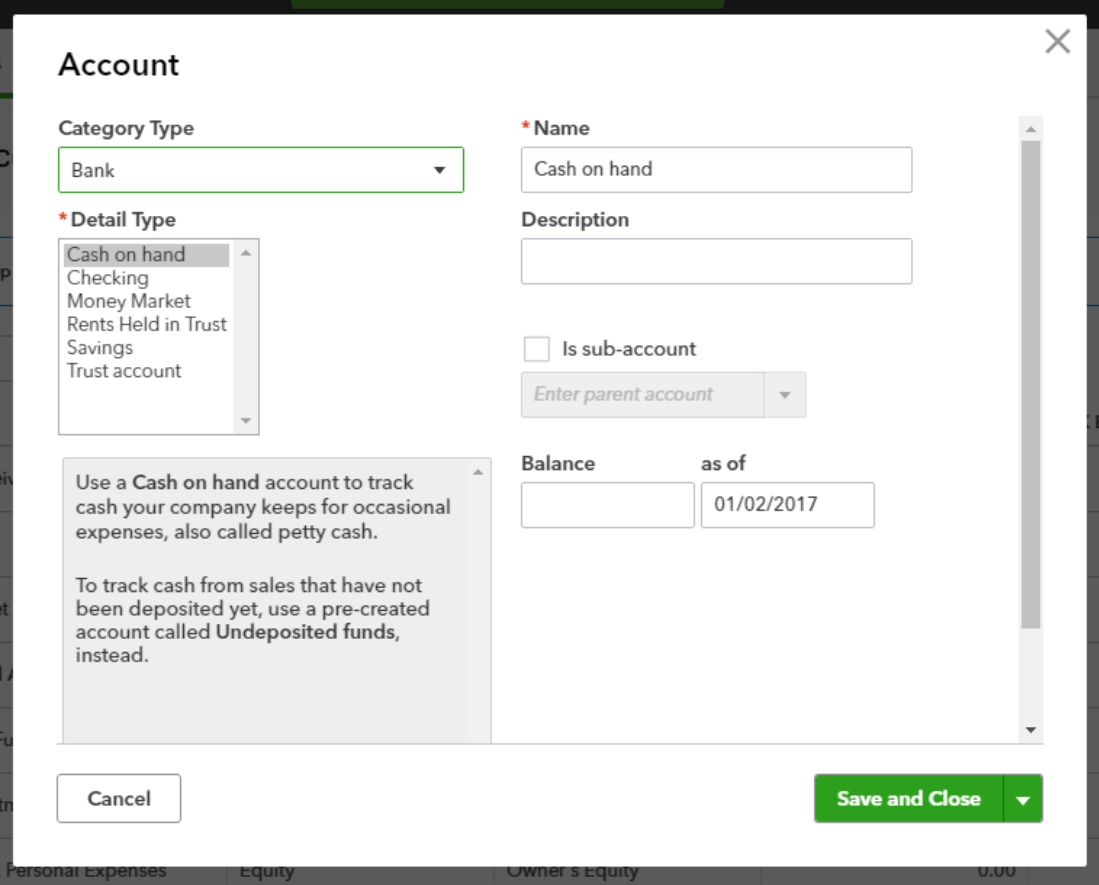Image resolution: width=1099 pixels, height=885 pixels.
Task: Click the as of date field
Action: point(787,505)
